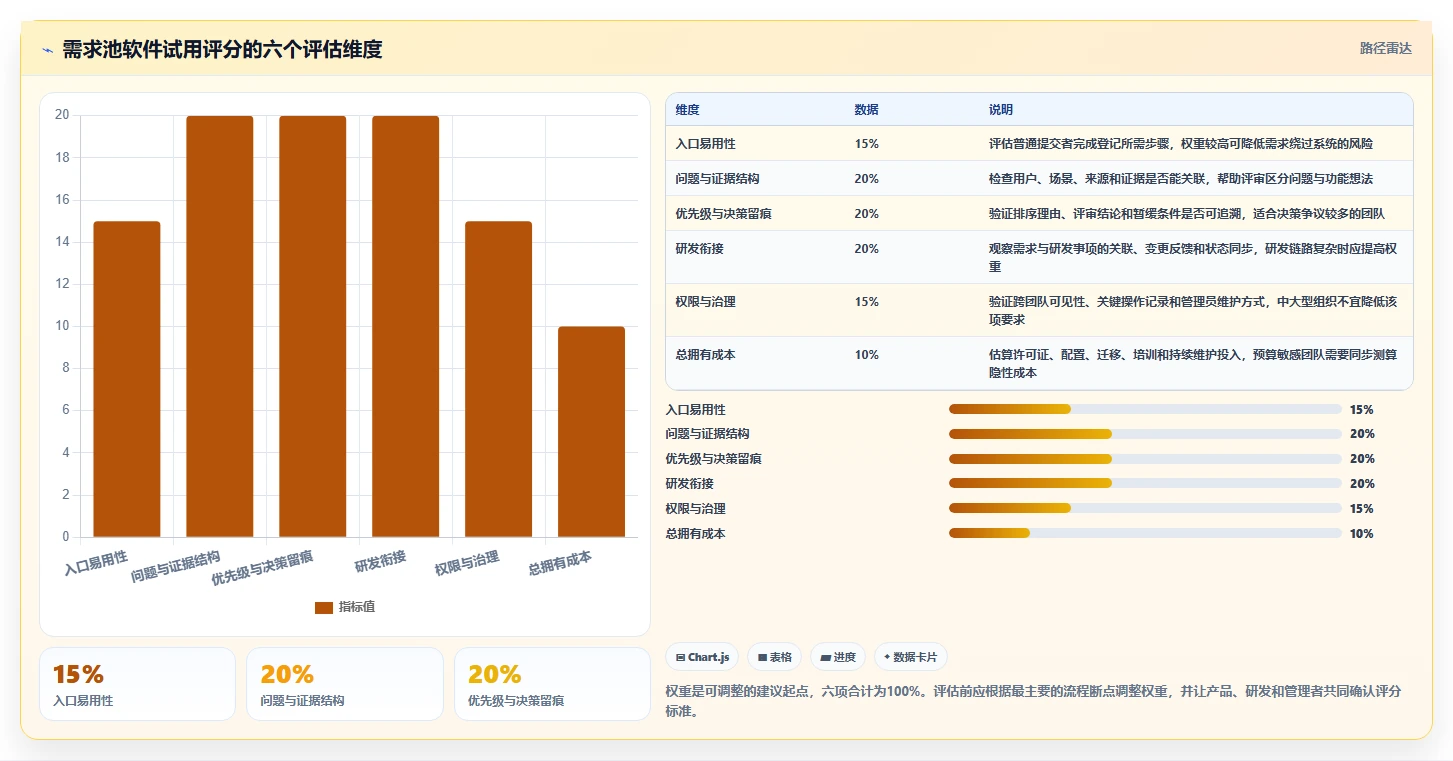
Task: Click the 10% value beside 总拥有成本 progress bar
Action: point(1362,534)
